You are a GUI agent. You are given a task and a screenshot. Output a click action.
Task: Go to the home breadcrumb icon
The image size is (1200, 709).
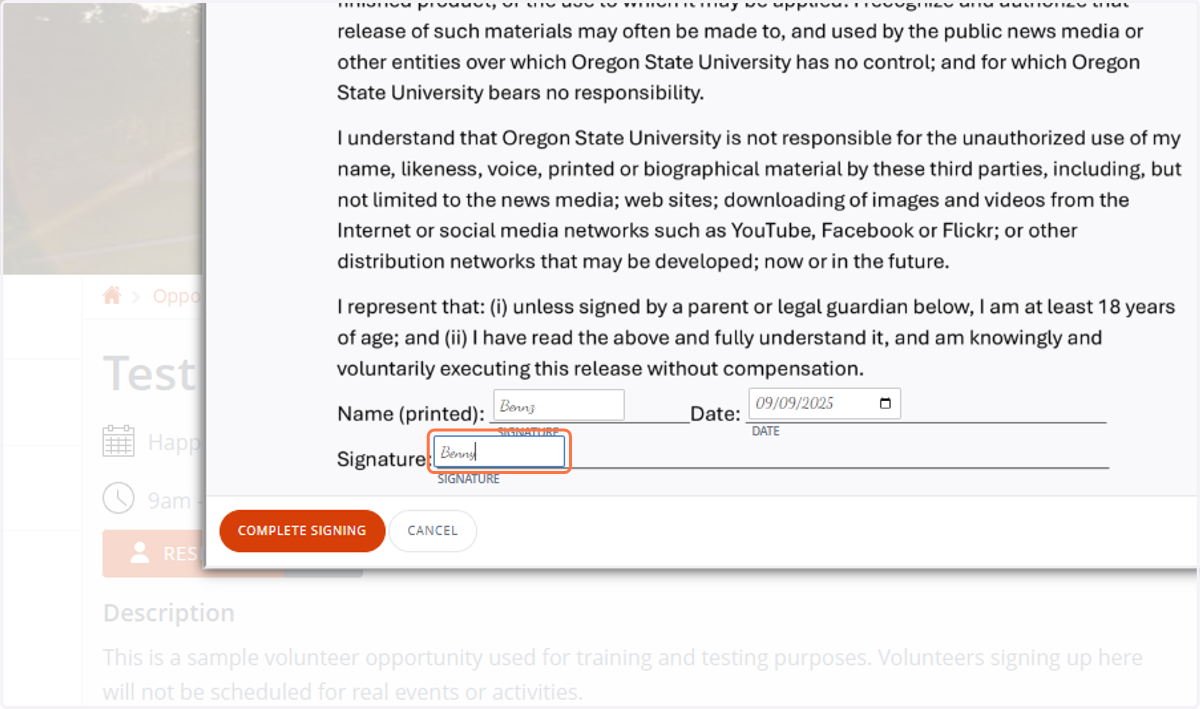[x=112, y=296]
